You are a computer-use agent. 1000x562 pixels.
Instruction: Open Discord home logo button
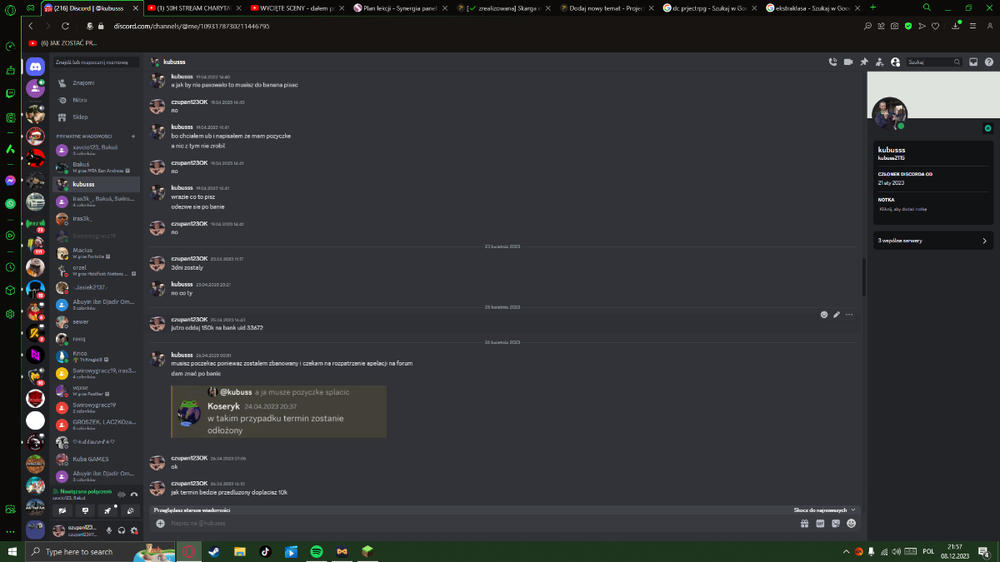click(36, 66)
